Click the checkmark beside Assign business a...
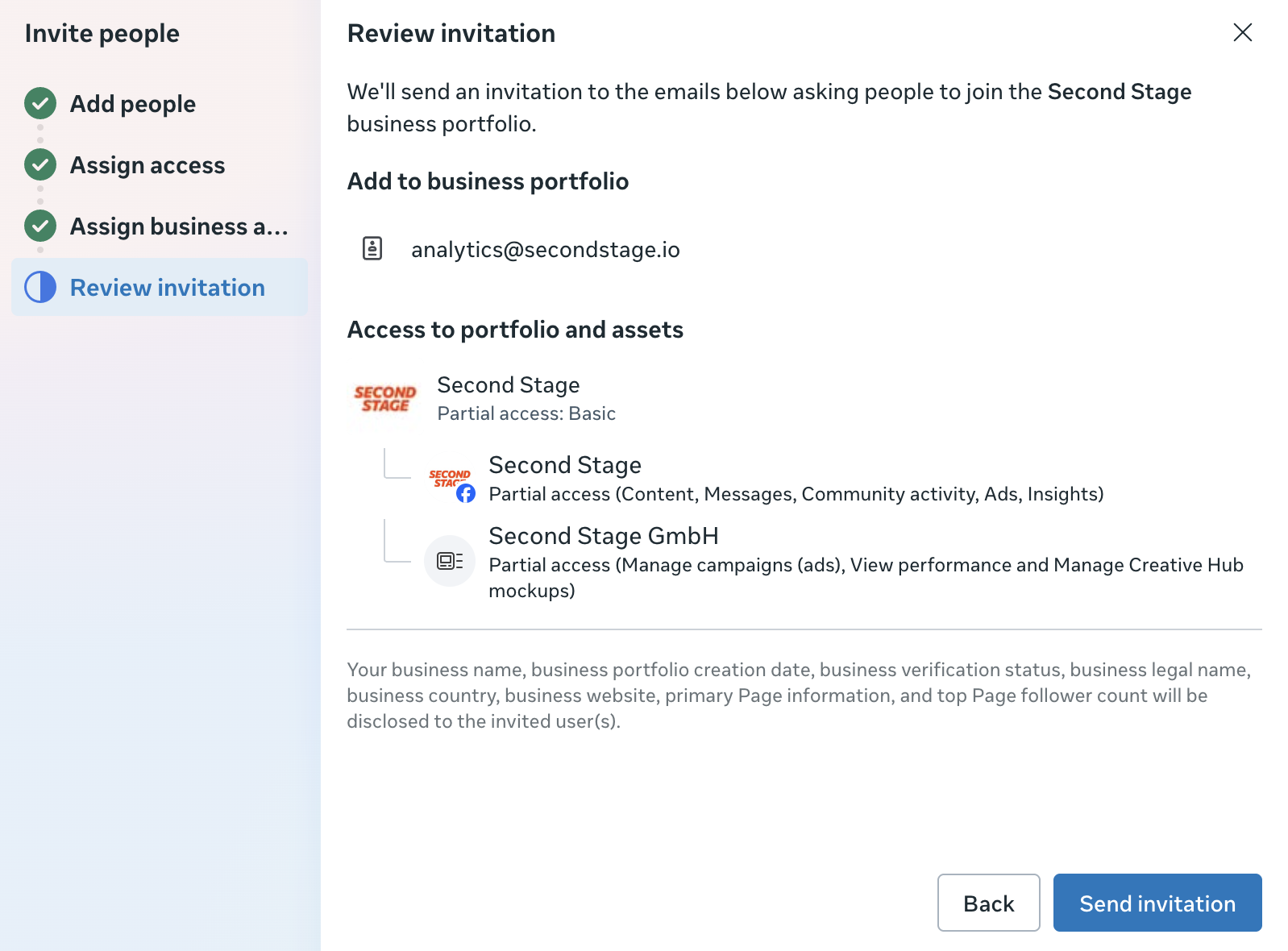Screen dimensions: 1288x951 40,226
